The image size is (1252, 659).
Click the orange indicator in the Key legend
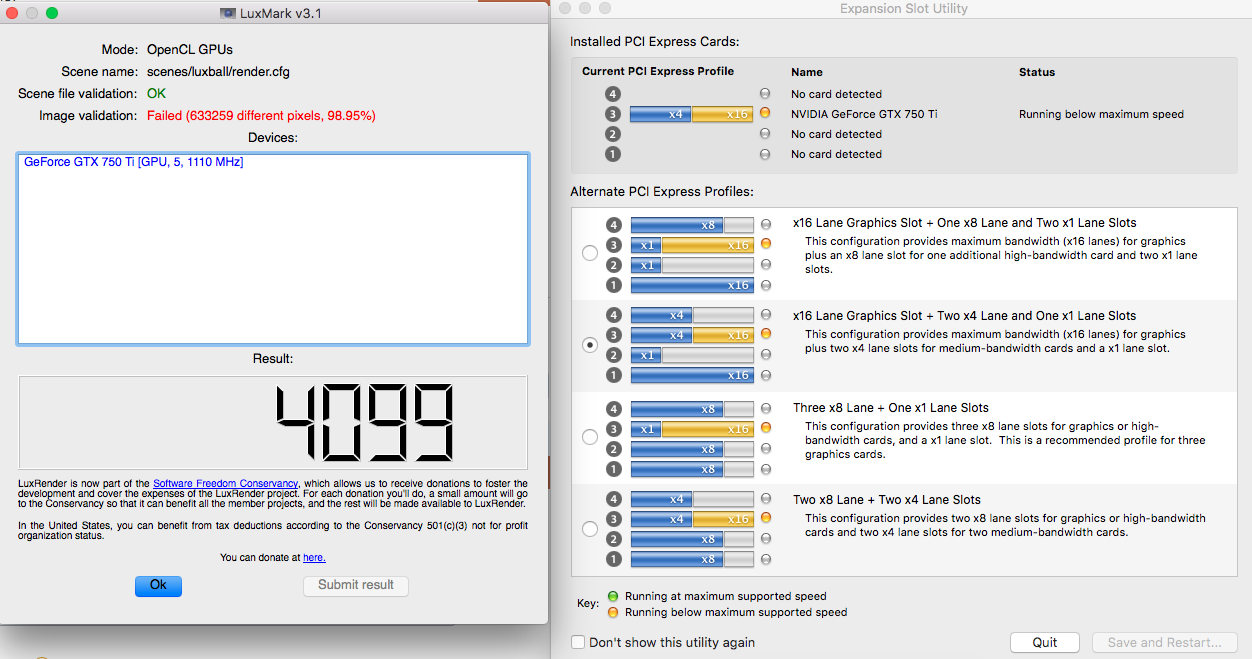click(613, 612)
